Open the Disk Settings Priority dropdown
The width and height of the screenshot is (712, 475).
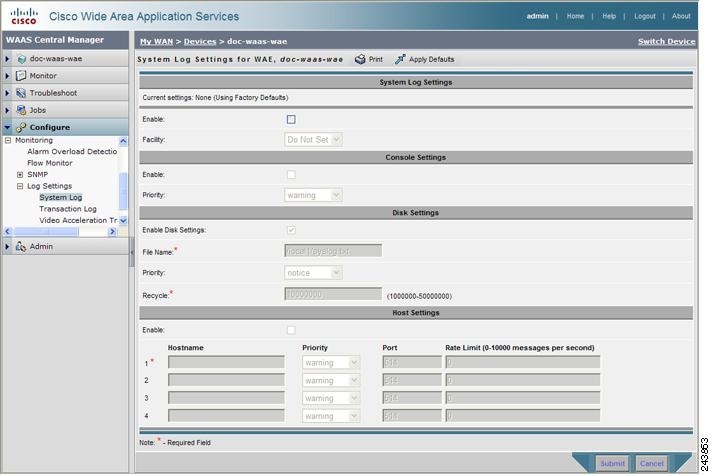pos(313,273)
